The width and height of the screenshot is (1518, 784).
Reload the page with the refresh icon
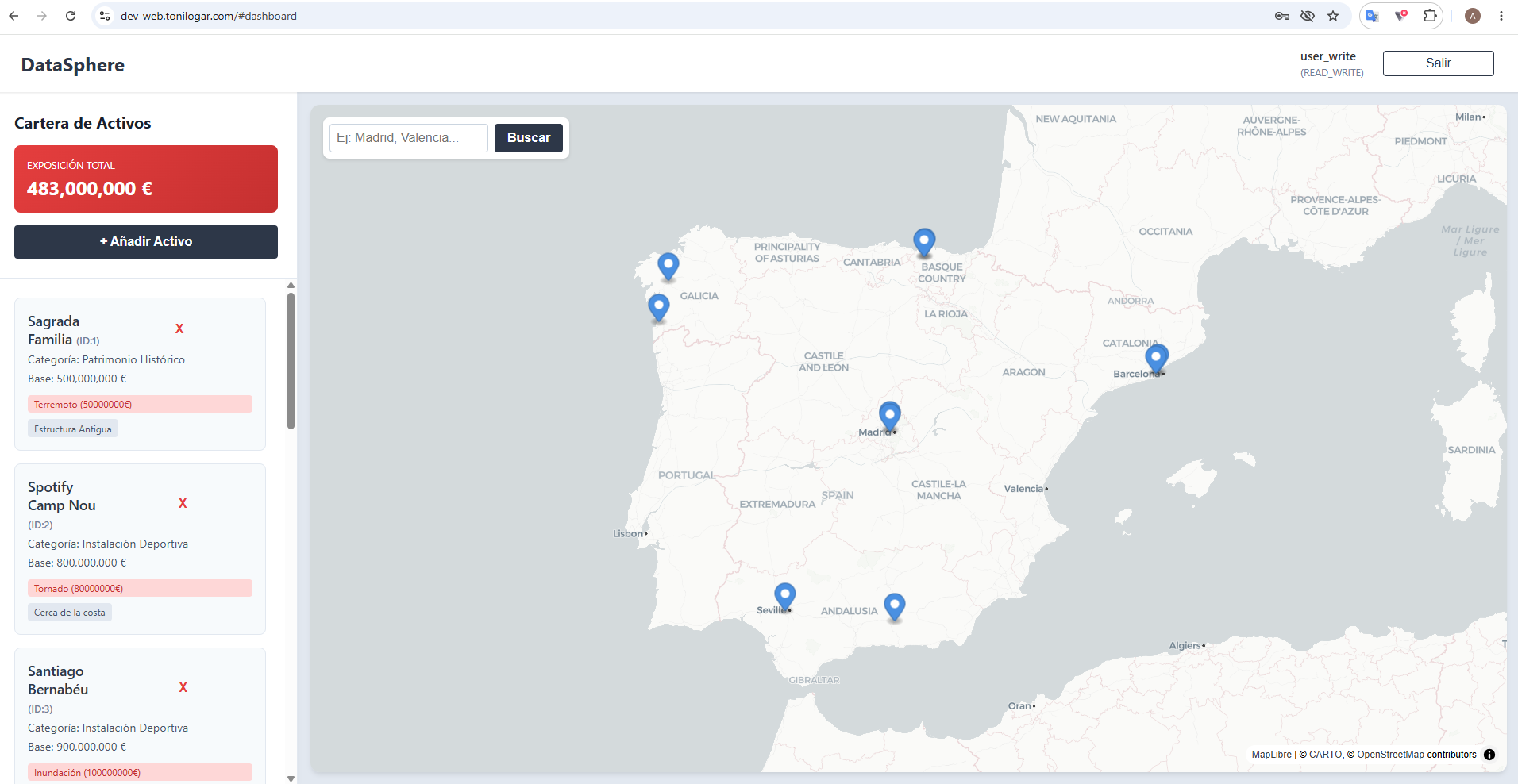click(x=71, y=16)
